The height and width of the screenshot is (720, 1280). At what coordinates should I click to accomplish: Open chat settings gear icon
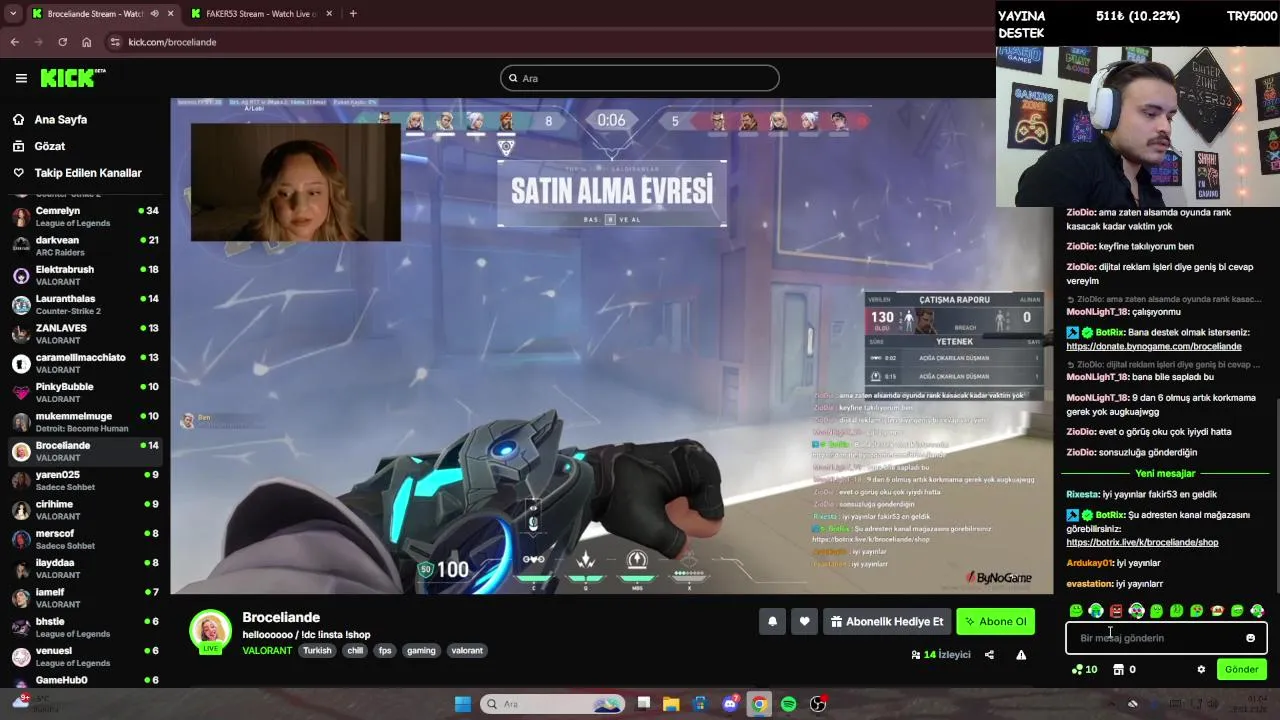pos(1201,670)
